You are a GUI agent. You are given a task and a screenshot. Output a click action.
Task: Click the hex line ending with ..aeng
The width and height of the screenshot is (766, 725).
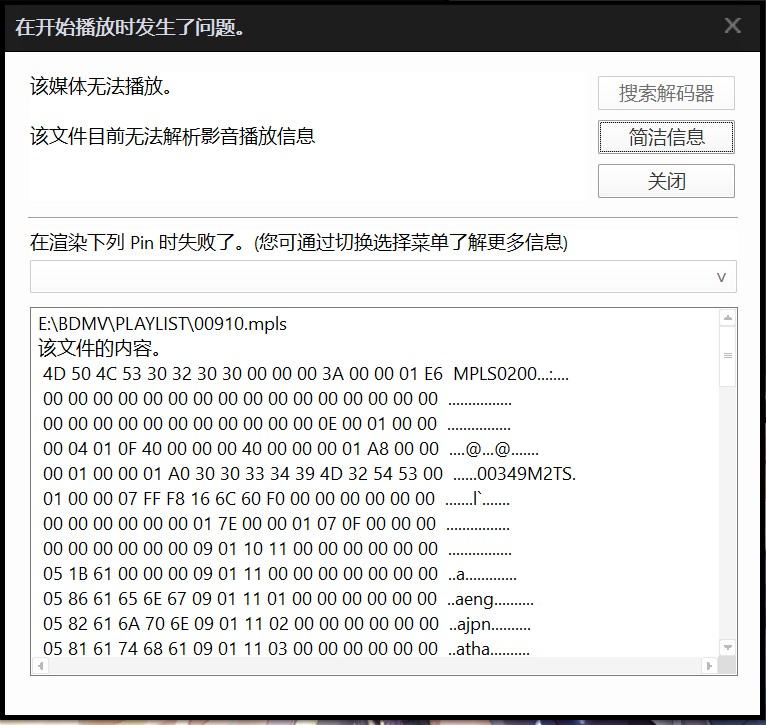[288, 599]
